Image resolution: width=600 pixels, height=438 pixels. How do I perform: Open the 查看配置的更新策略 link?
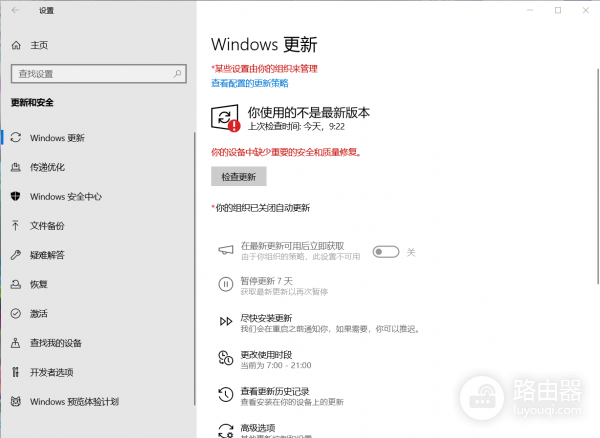tap(250, 83)
